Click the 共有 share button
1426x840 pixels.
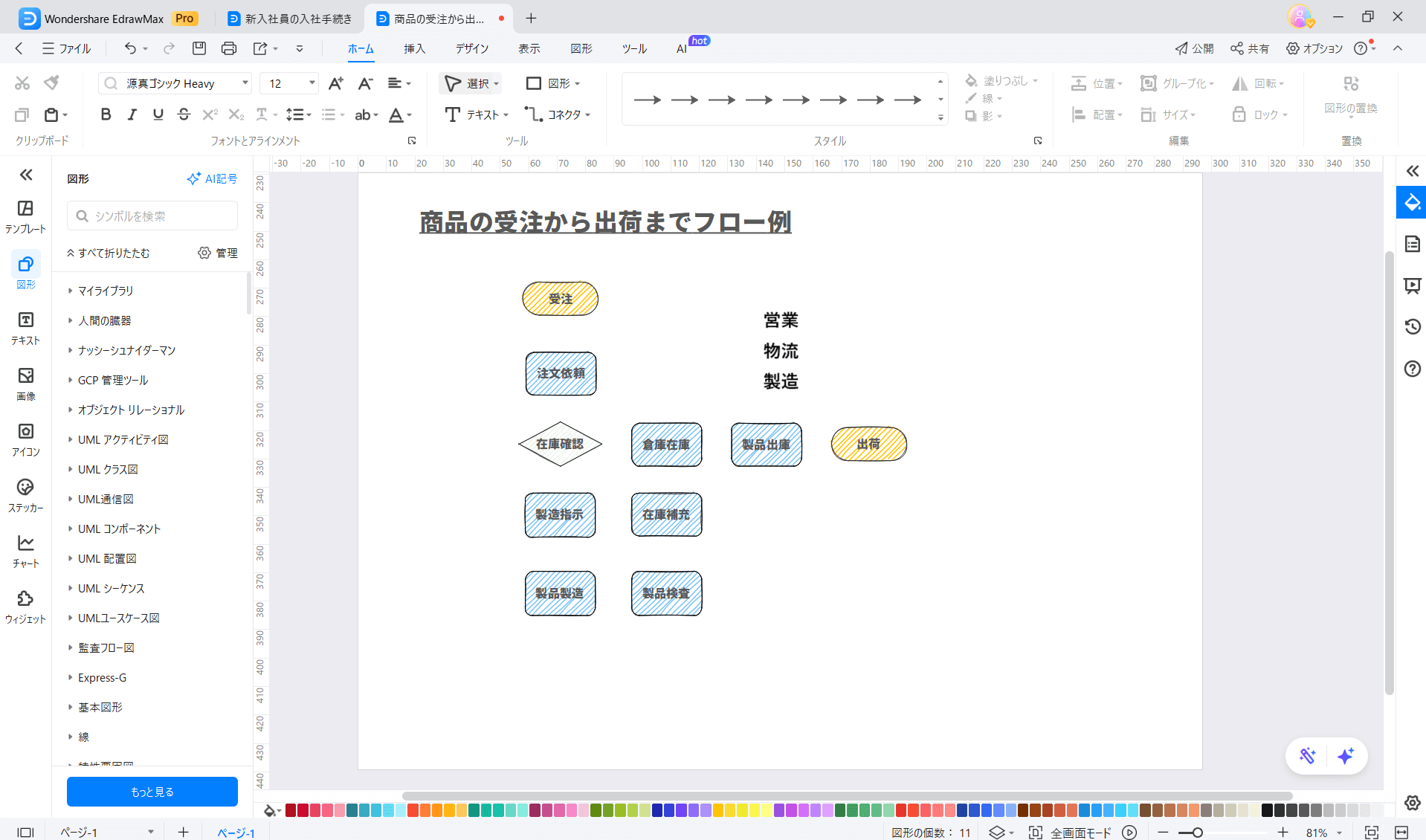[1249, 48]
